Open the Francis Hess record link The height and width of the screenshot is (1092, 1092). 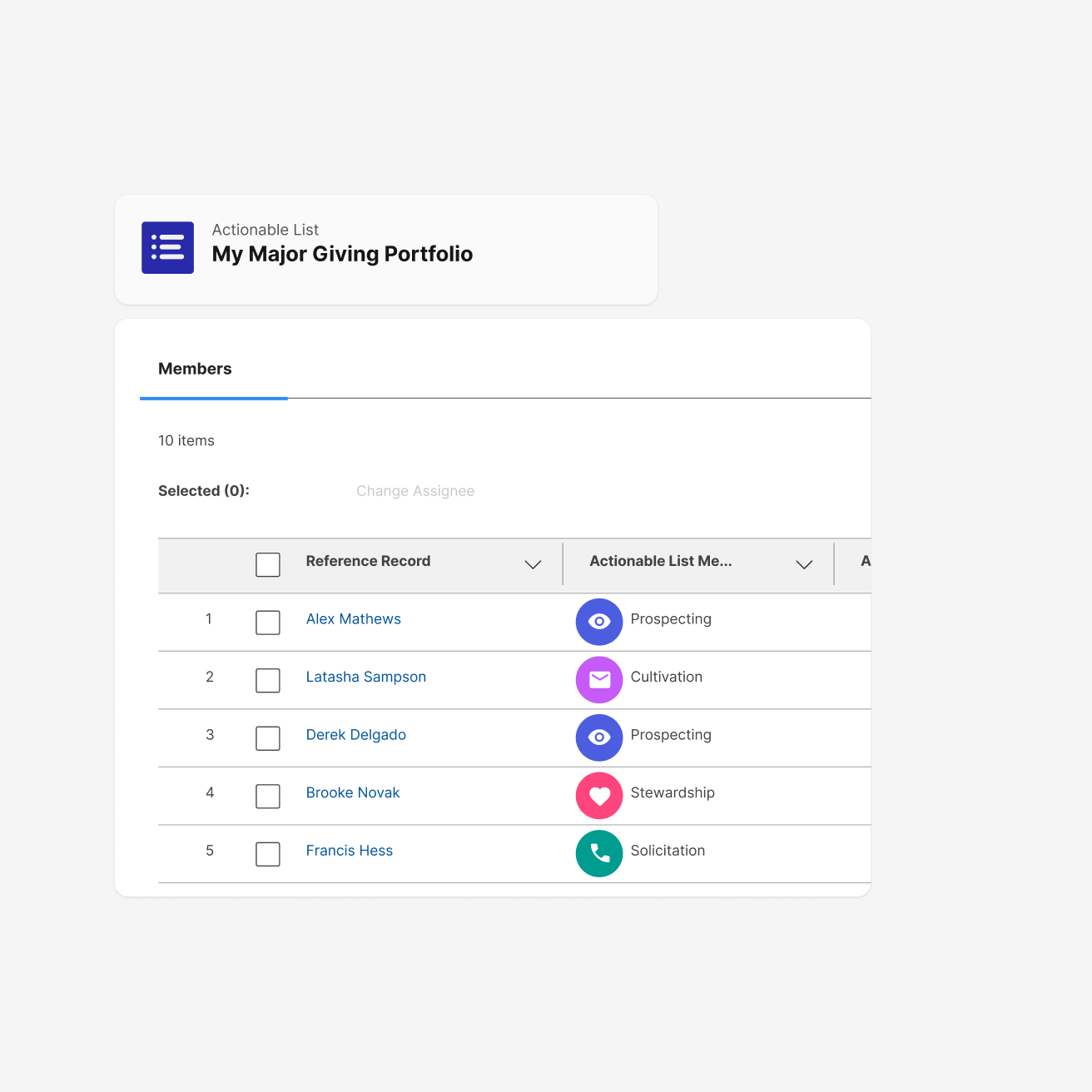(350, 851)
